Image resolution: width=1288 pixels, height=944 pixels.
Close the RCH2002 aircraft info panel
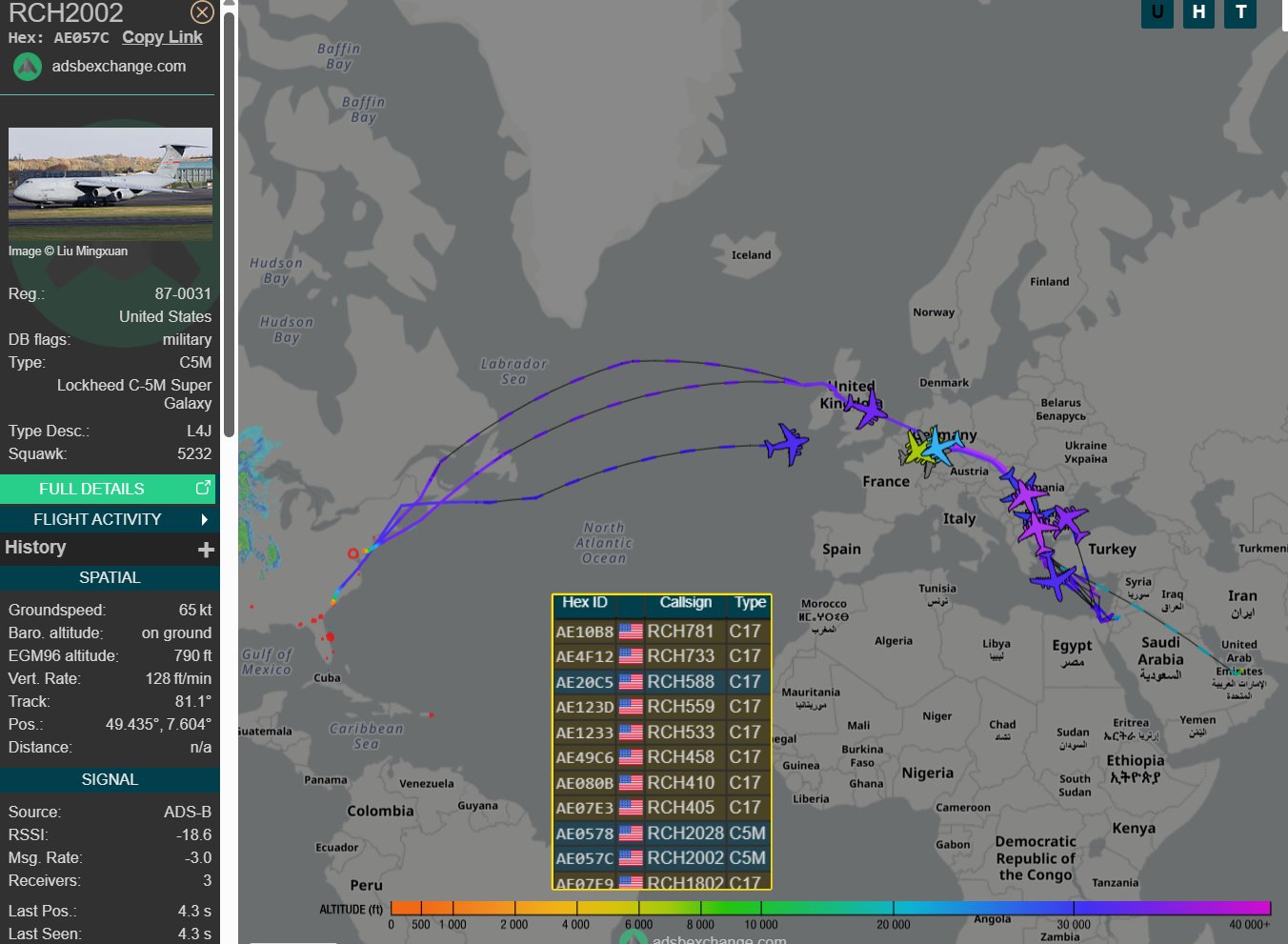202,11
